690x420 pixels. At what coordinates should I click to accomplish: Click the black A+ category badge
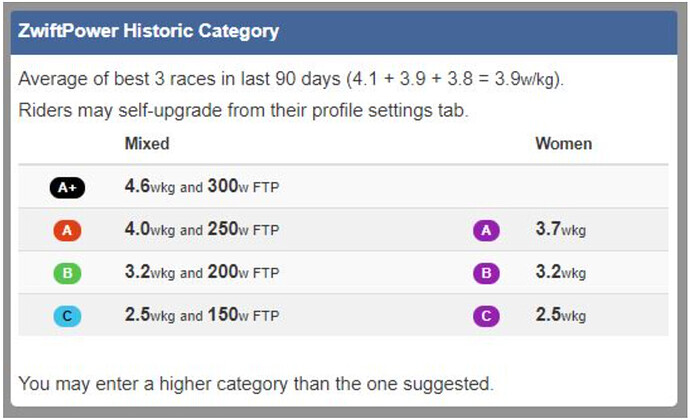(67, 188)
